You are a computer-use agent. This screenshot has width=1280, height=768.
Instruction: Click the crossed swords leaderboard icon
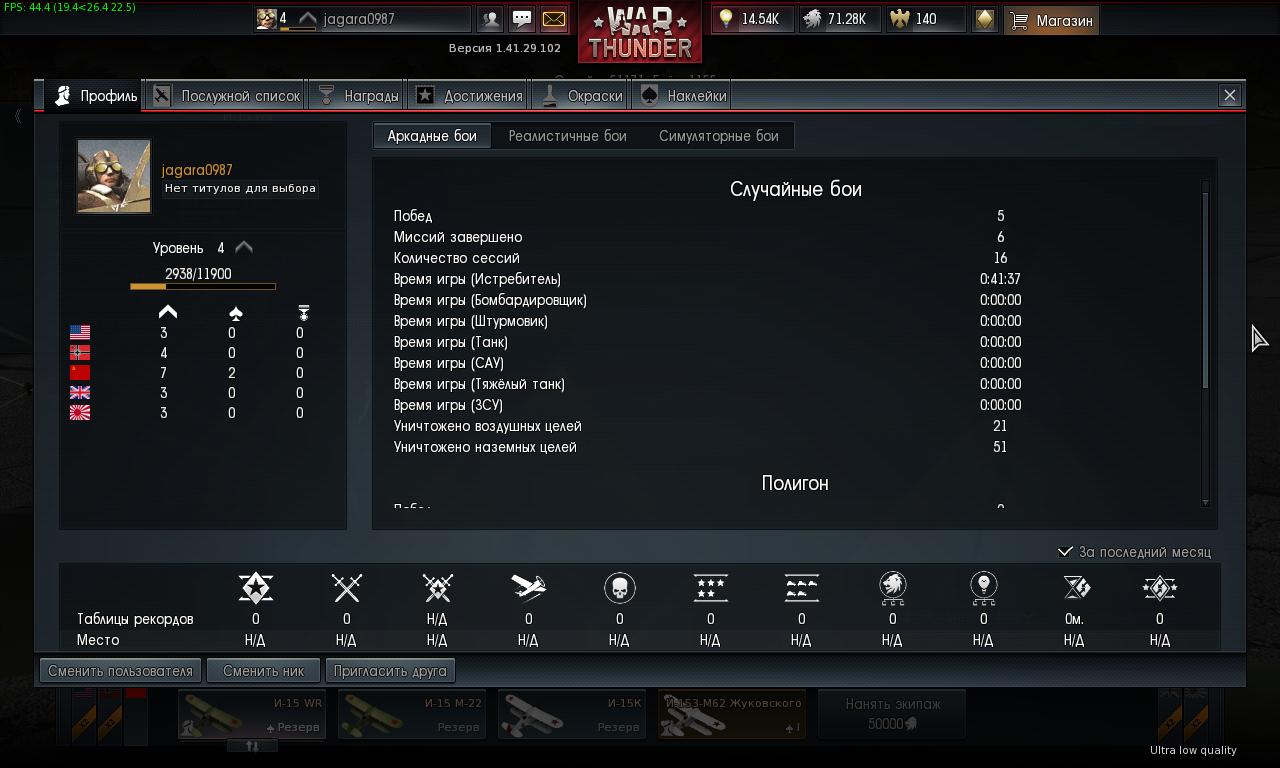(x=346, y=588)
